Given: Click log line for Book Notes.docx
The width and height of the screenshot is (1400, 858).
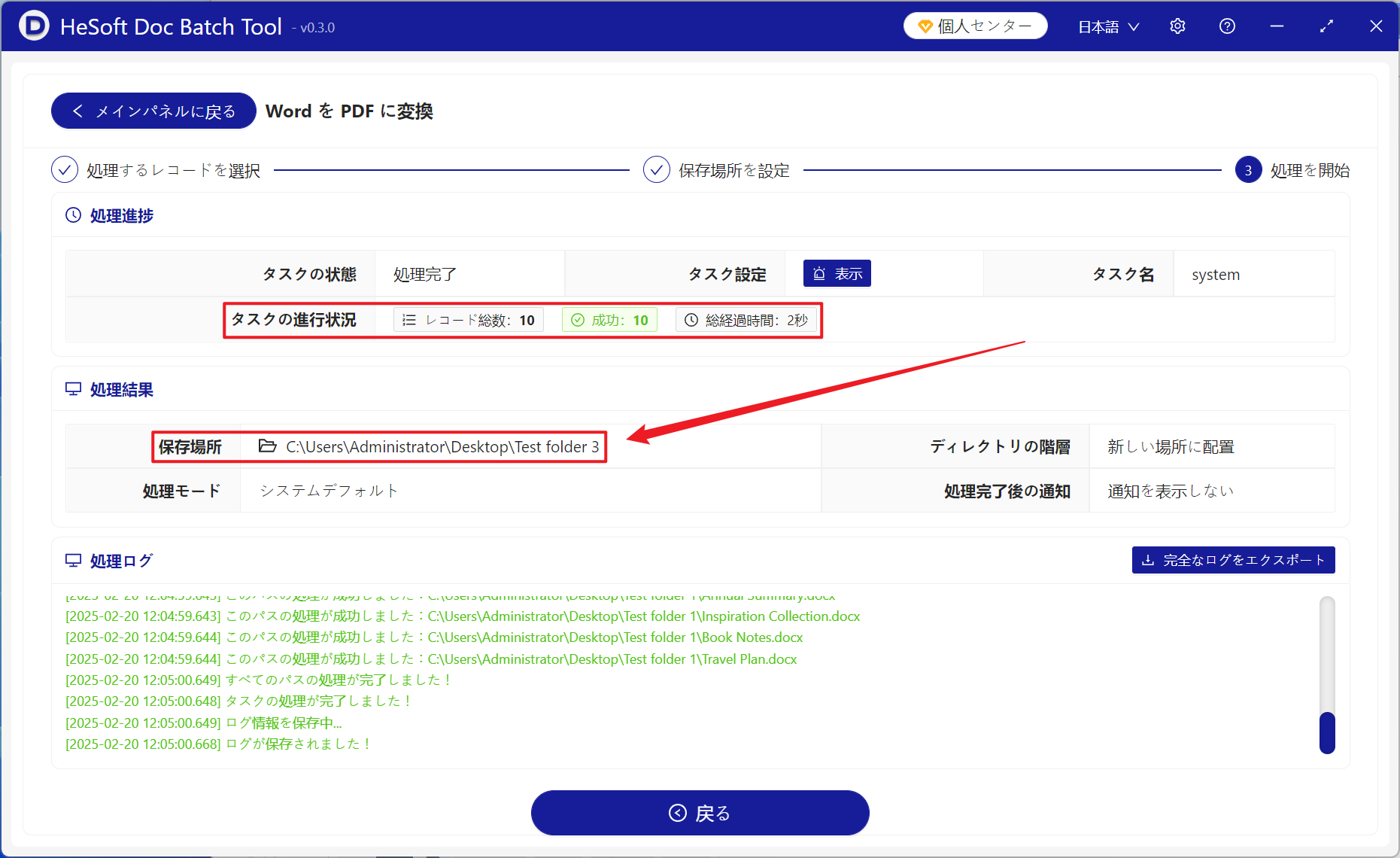Looking at the screenshot, I should [x=434, y=637].
